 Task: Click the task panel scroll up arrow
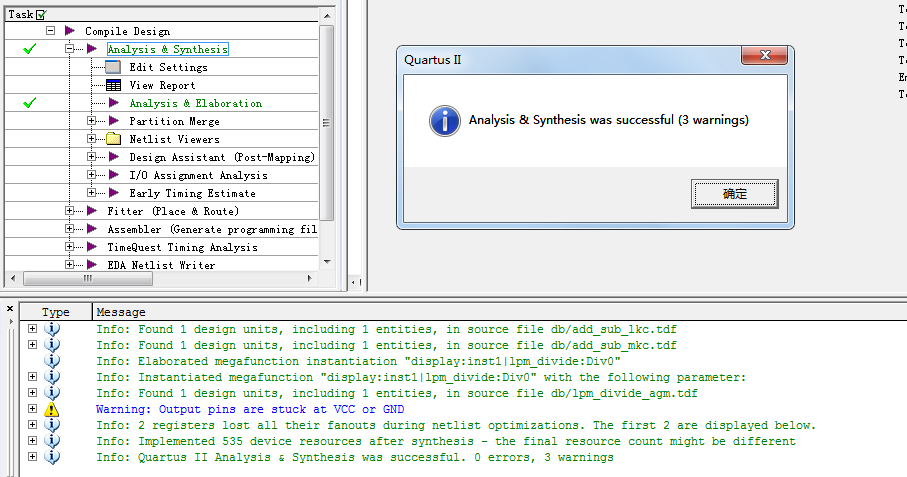coord(326,16)
